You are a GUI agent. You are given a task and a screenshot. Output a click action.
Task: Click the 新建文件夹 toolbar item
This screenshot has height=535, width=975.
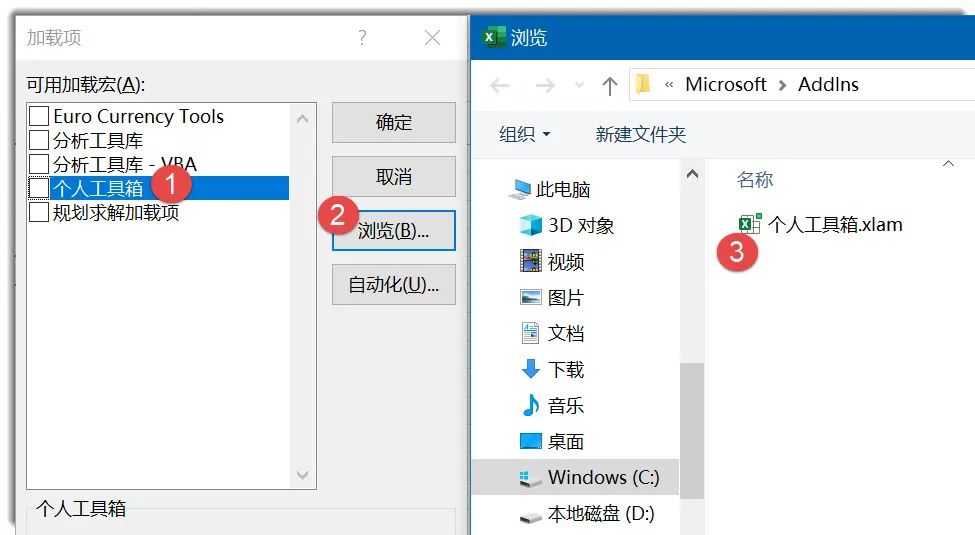click(x=640, y=134)
